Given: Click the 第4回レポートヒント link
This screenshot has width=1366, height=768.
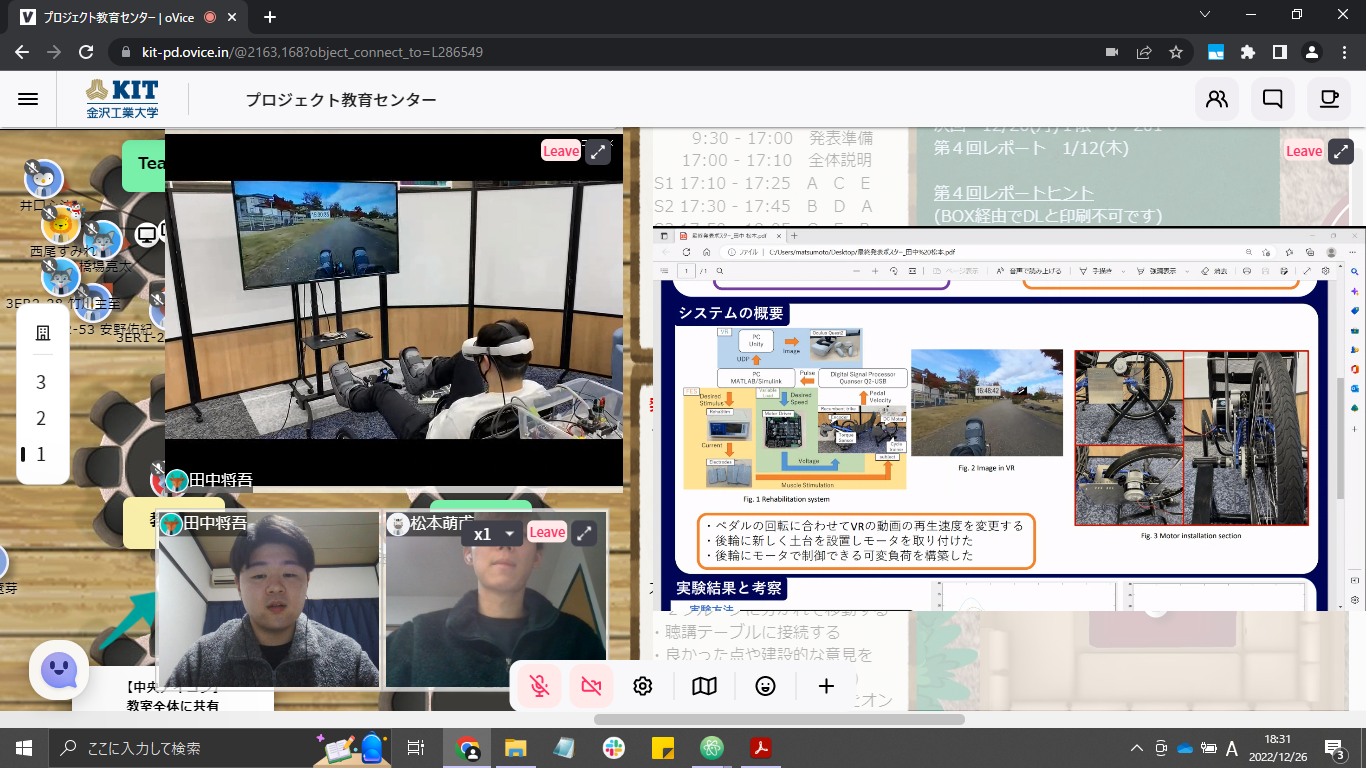Looking at the screenshot, I should tap(1014, 193).
